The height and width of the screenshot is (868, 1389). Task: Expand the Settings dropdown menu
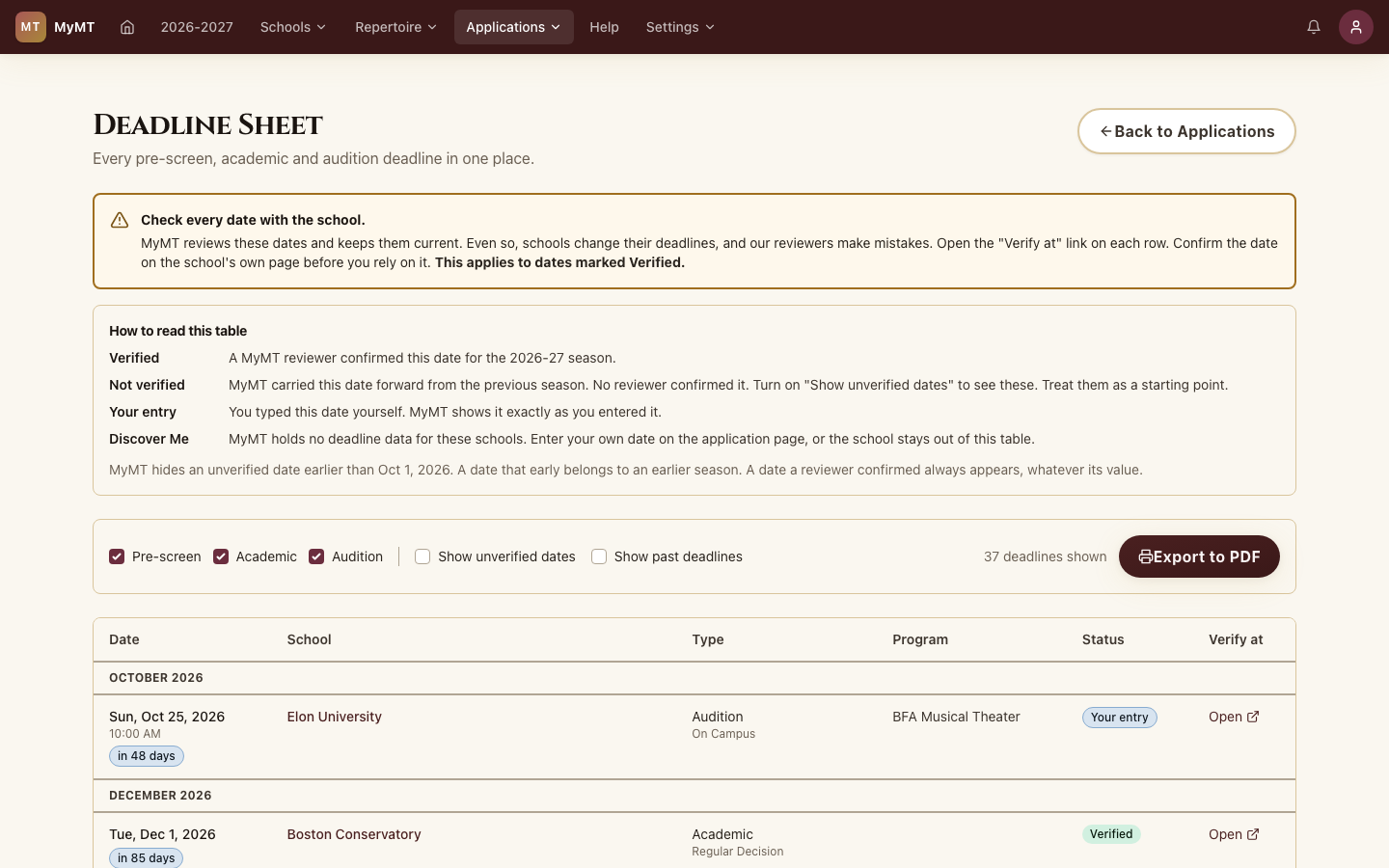680,27
